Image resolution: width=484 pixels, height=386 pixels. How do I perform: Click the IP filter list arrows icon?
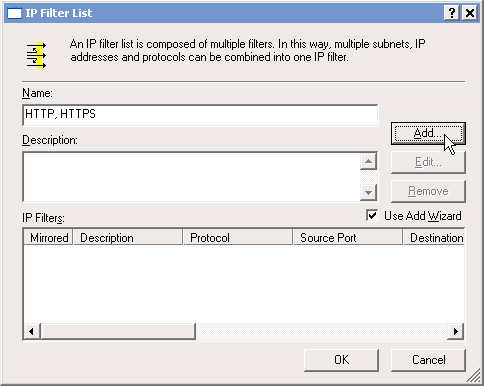36,55
